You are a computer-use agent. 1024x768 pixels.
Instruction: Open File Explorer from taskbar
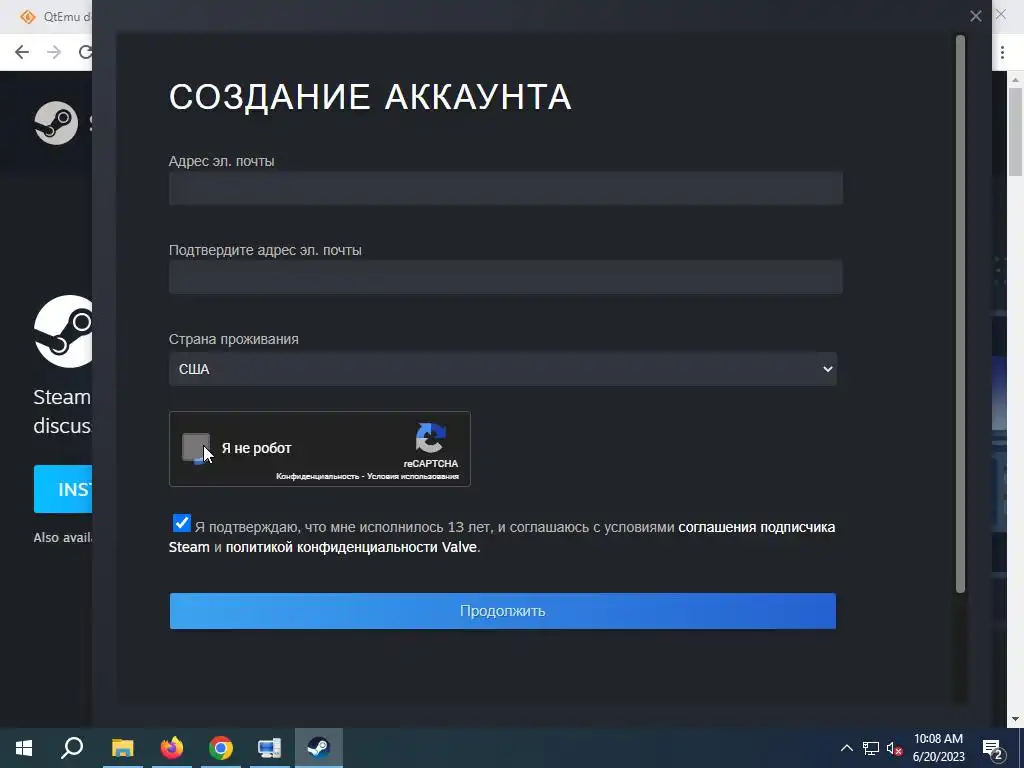(122, 748)
